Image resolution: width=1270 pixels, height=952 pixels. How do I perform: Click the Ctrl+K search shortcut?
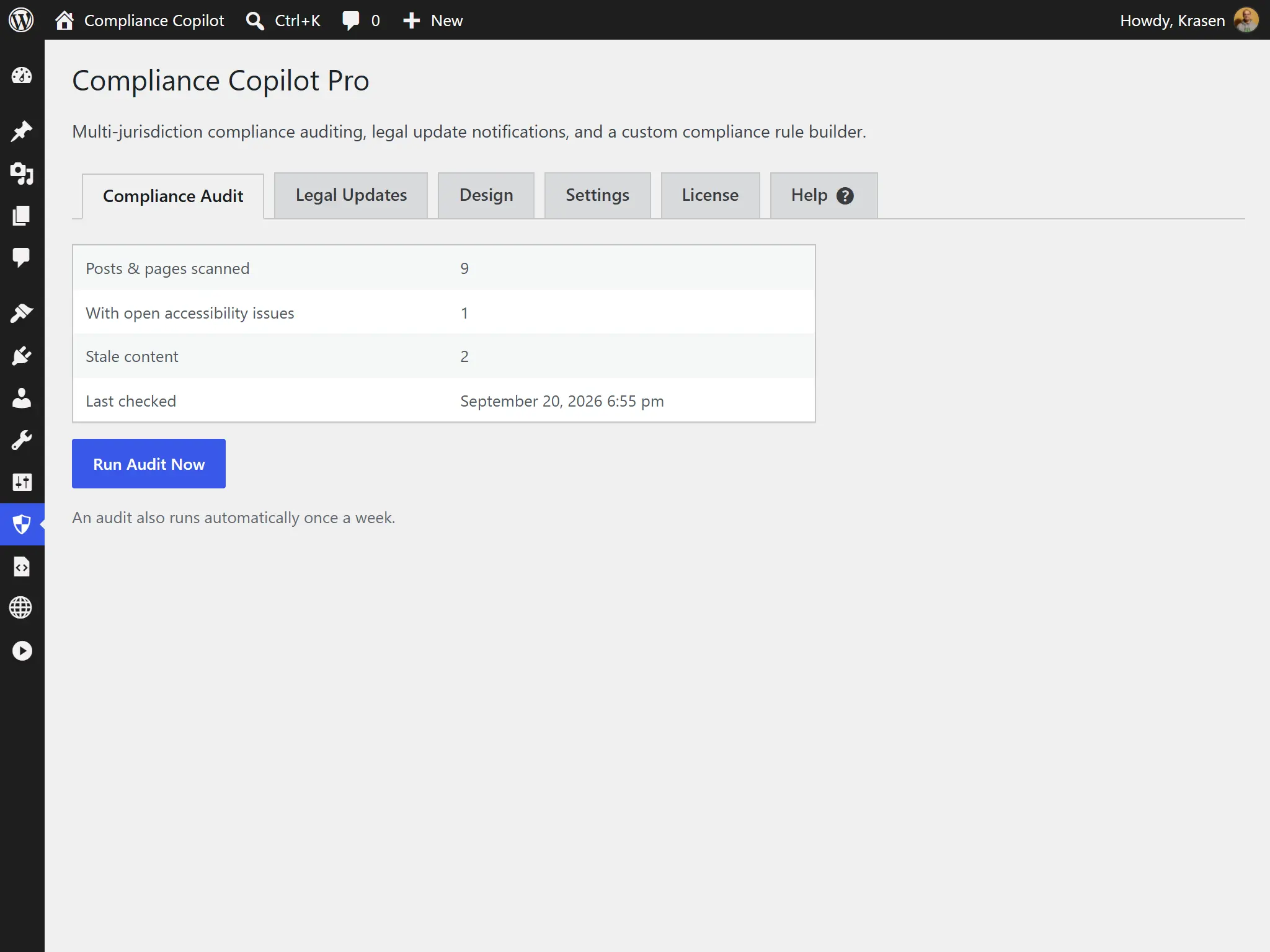point(297,20)
